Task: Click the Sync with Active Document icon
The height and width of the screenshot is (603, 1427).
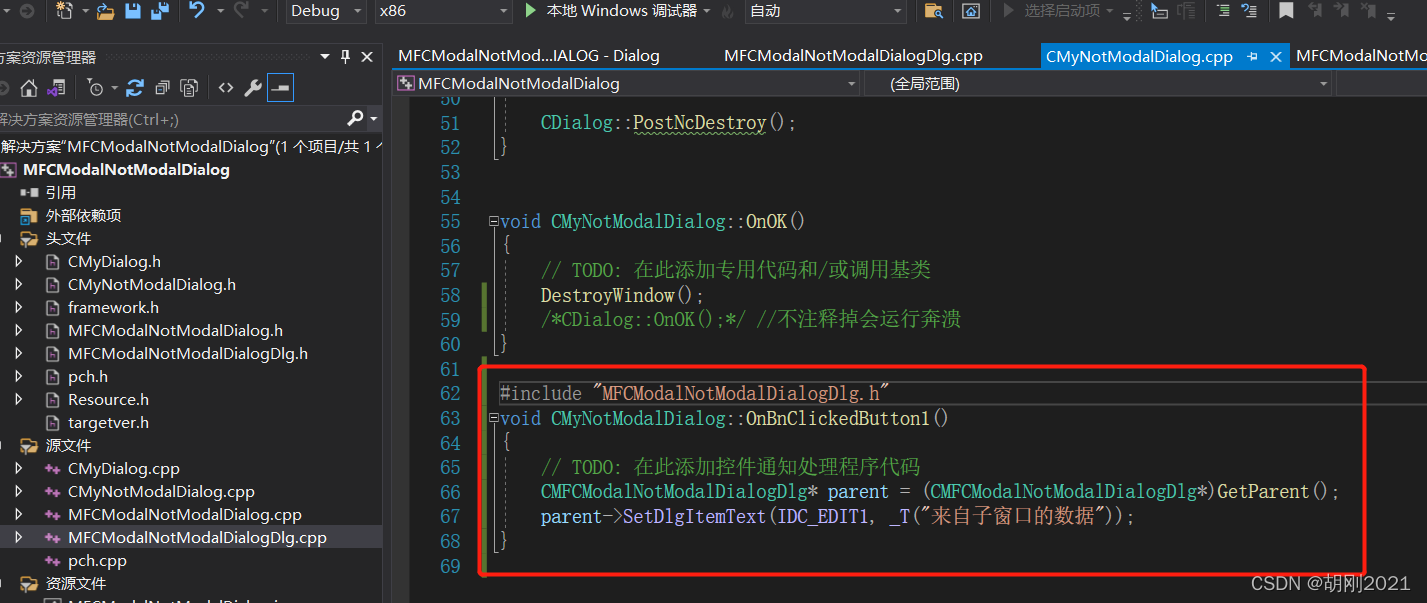Action: tap(135, 88)
